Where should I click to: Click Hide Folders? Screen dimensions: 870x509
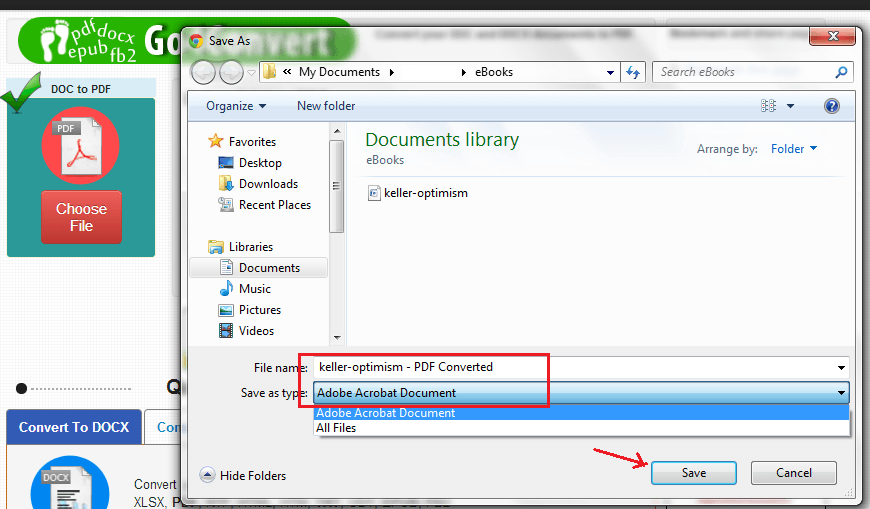[252, 476]
